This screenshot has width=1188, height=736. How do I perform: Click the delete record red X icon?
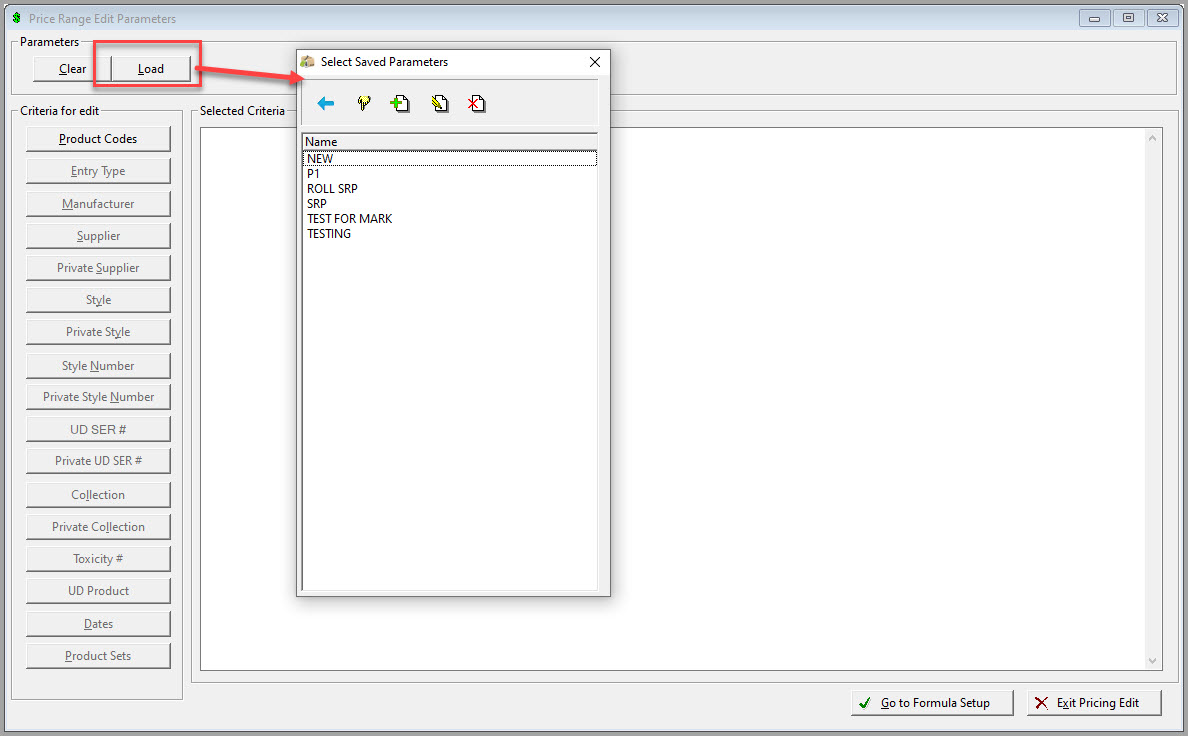coord(477,104)
